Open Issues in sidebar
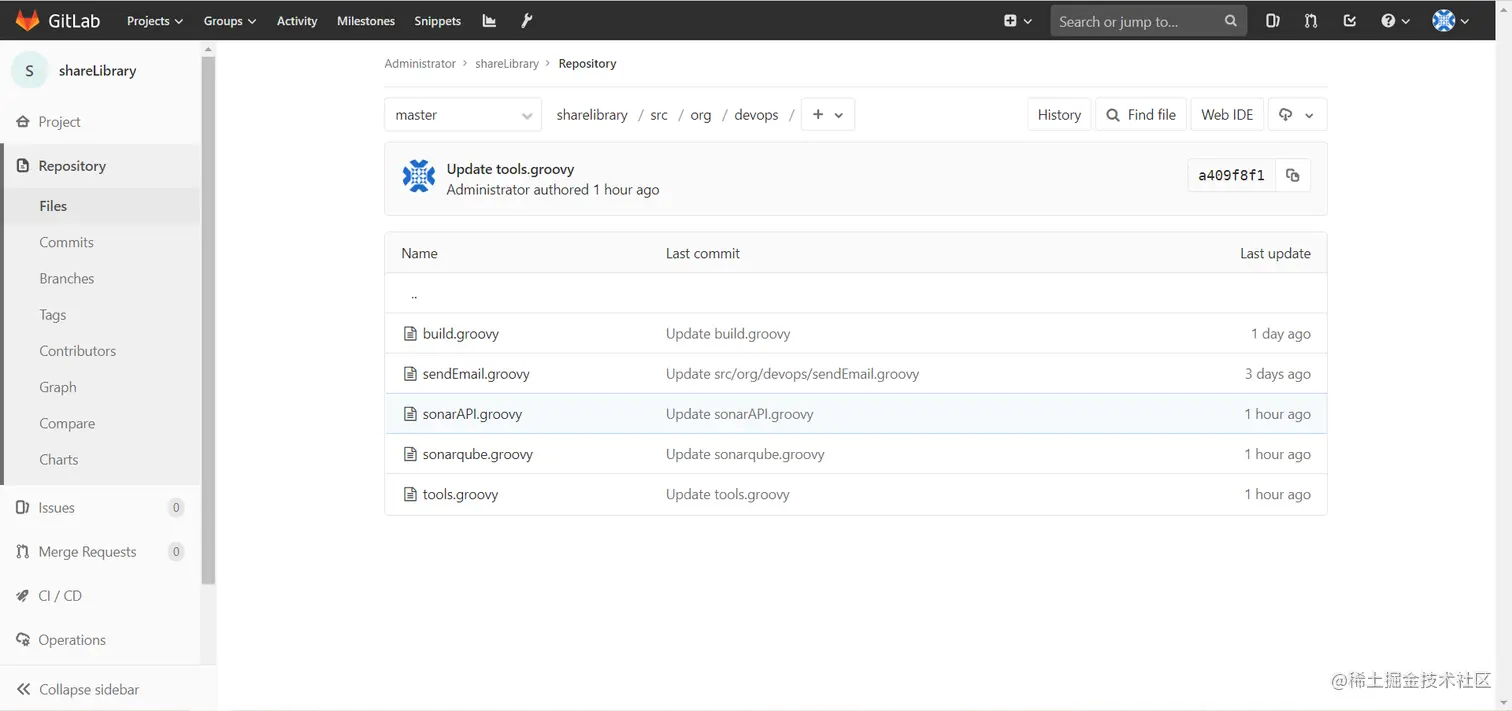This screenshot has height=711, width=1512. [x=100, y=508]
